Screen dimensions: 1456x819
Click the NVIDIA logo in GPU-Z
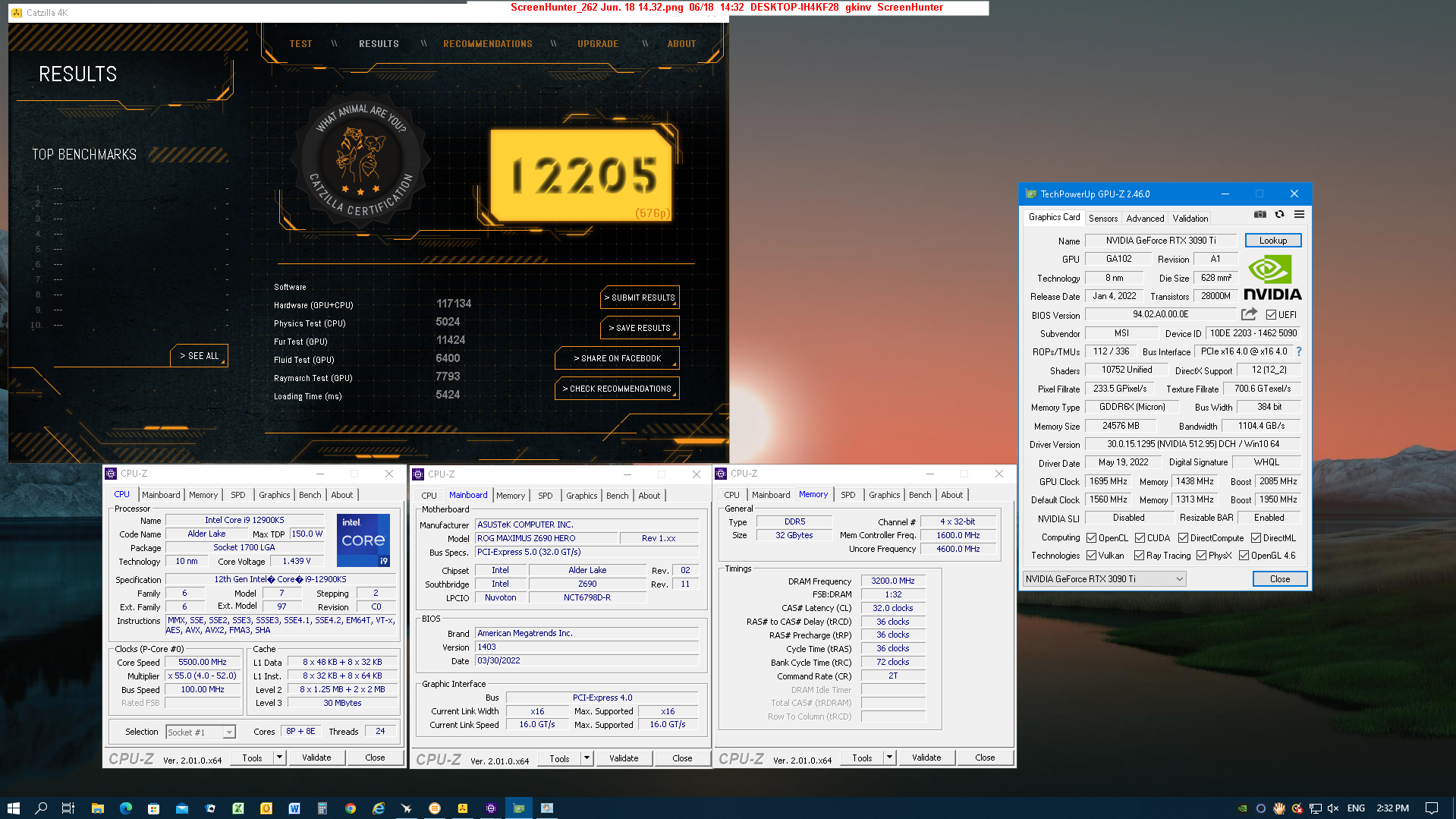point(1272,279)
